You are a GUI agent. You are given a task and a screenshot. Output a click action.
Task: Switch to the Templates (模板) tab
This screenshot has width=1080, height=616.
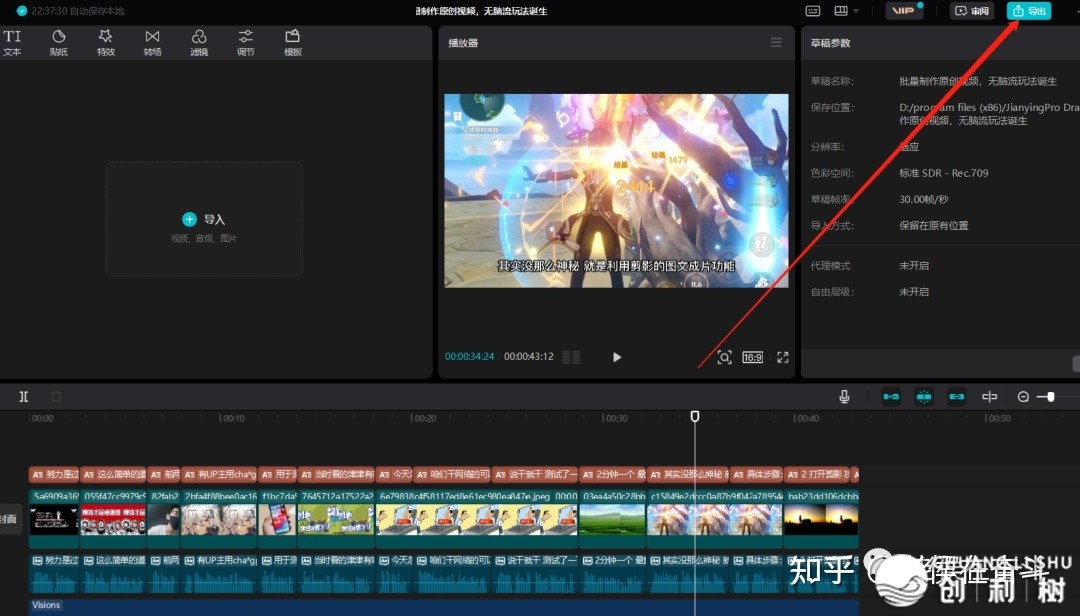(x=292, y=42)
